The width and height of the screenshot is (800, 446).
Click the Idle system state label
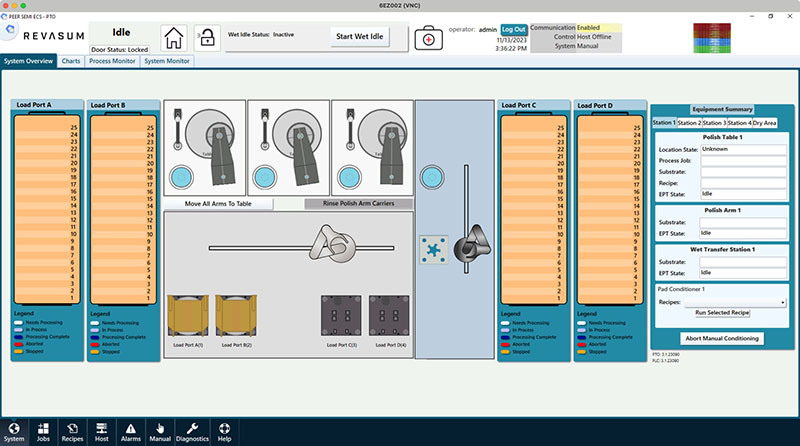click(x=121, y=32)
